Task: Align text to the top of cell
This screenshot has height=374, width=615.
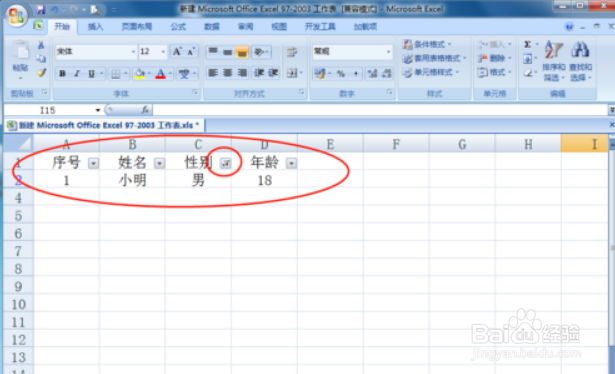Action: coord(213,51)
